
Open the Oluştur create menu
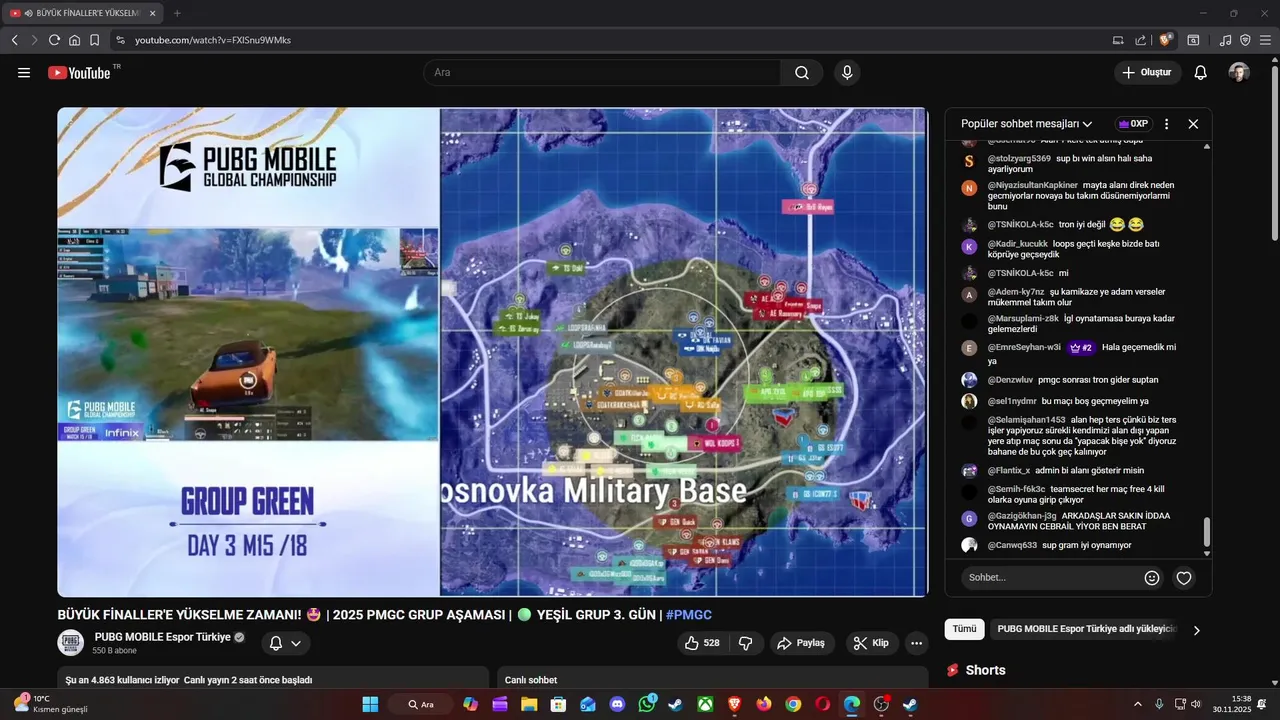[1148, 73]
